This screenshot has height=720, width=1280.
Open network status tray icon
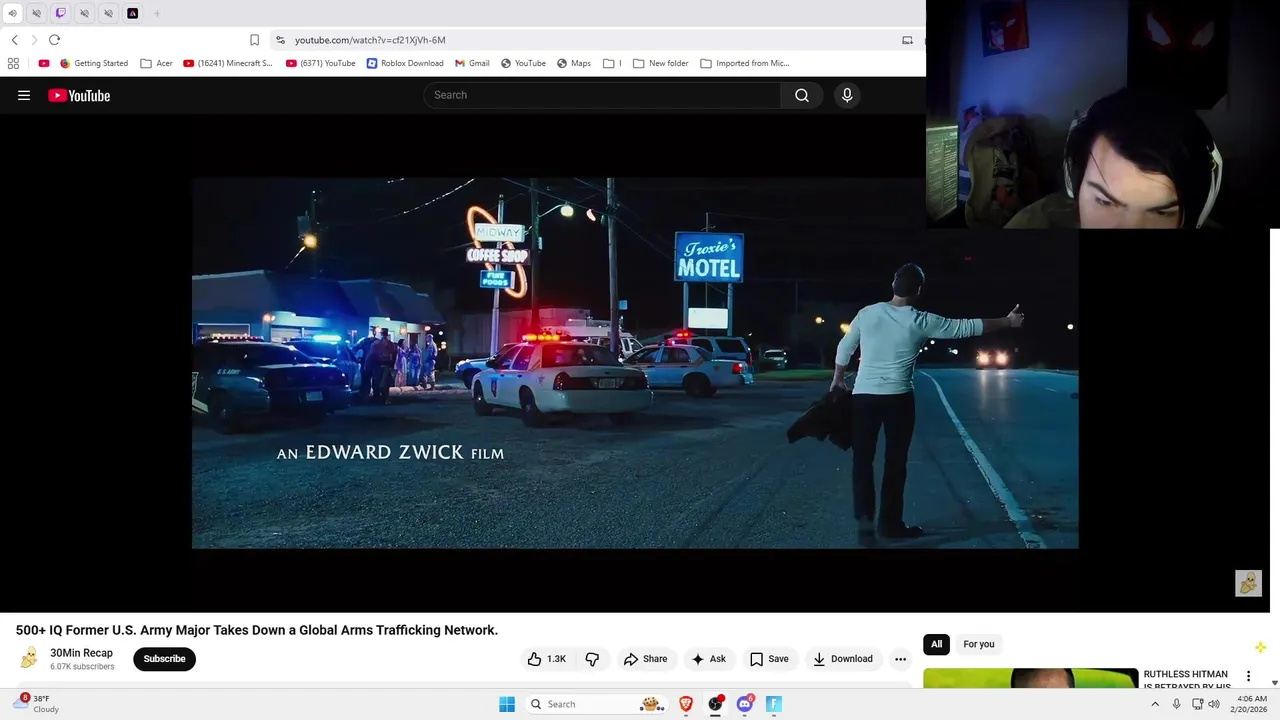(1197, 704)
